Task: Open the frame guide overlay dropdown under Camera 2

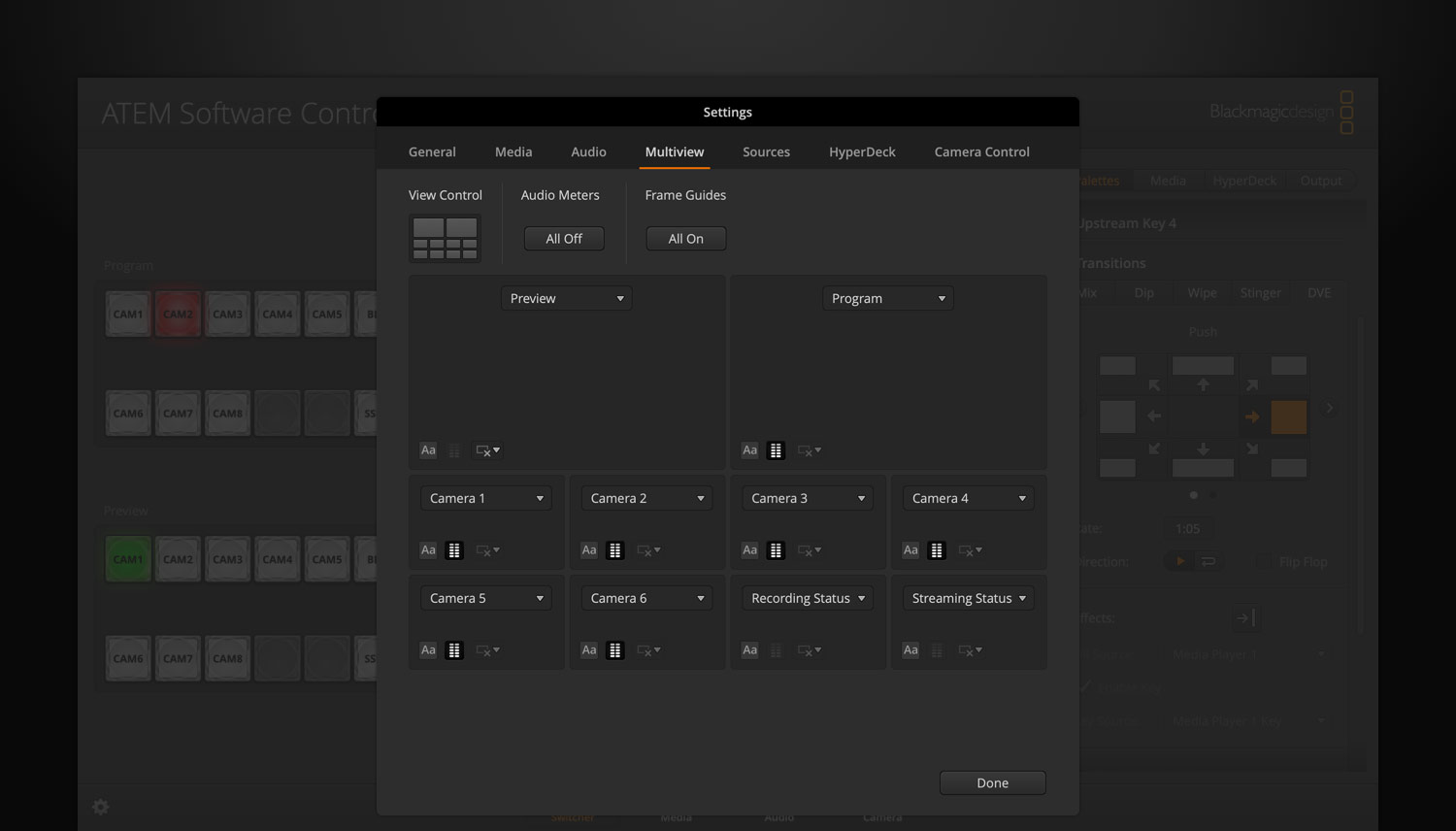Action: point(648,549)
